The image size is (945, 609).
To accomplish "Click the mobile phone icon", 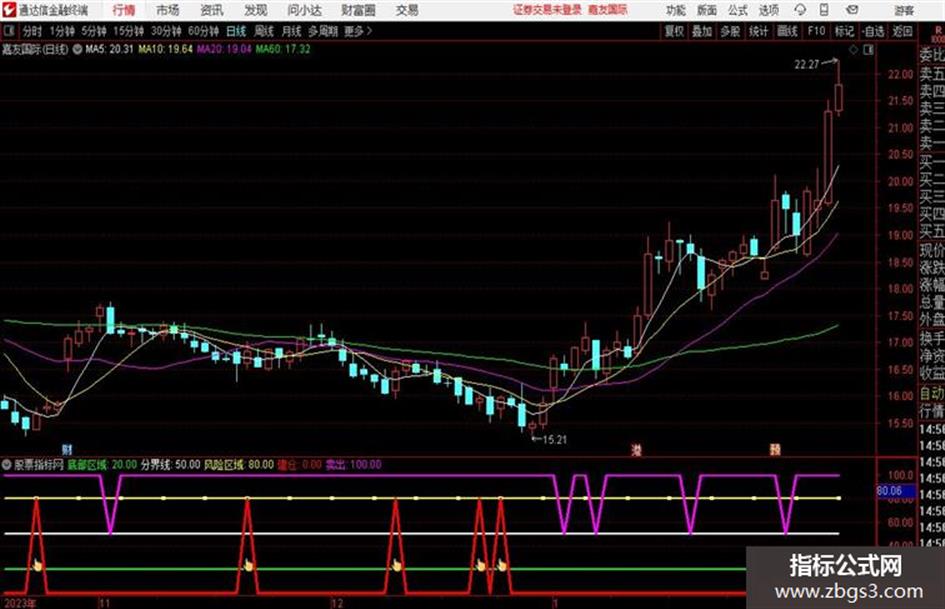I will tap(824, 10).
